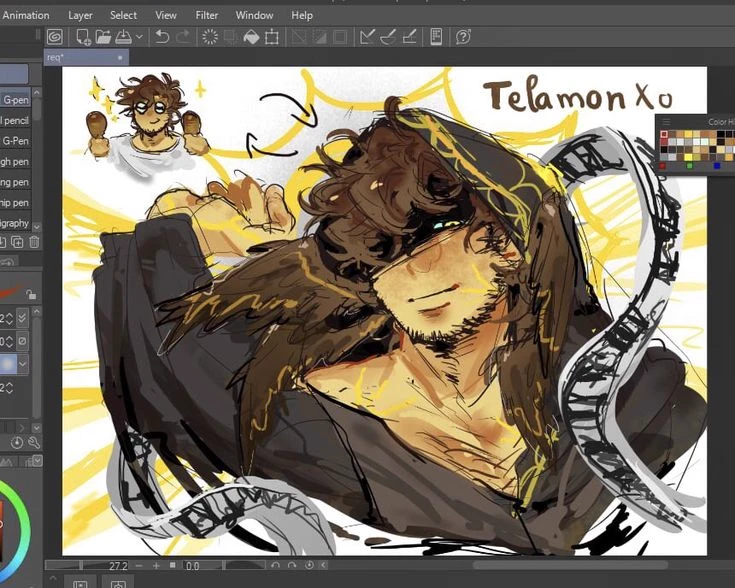The width and height of the screenshot is (735, 588).
Task: Save the document with the Save icon
Action: pyautogui.click(x=123, y=37)
